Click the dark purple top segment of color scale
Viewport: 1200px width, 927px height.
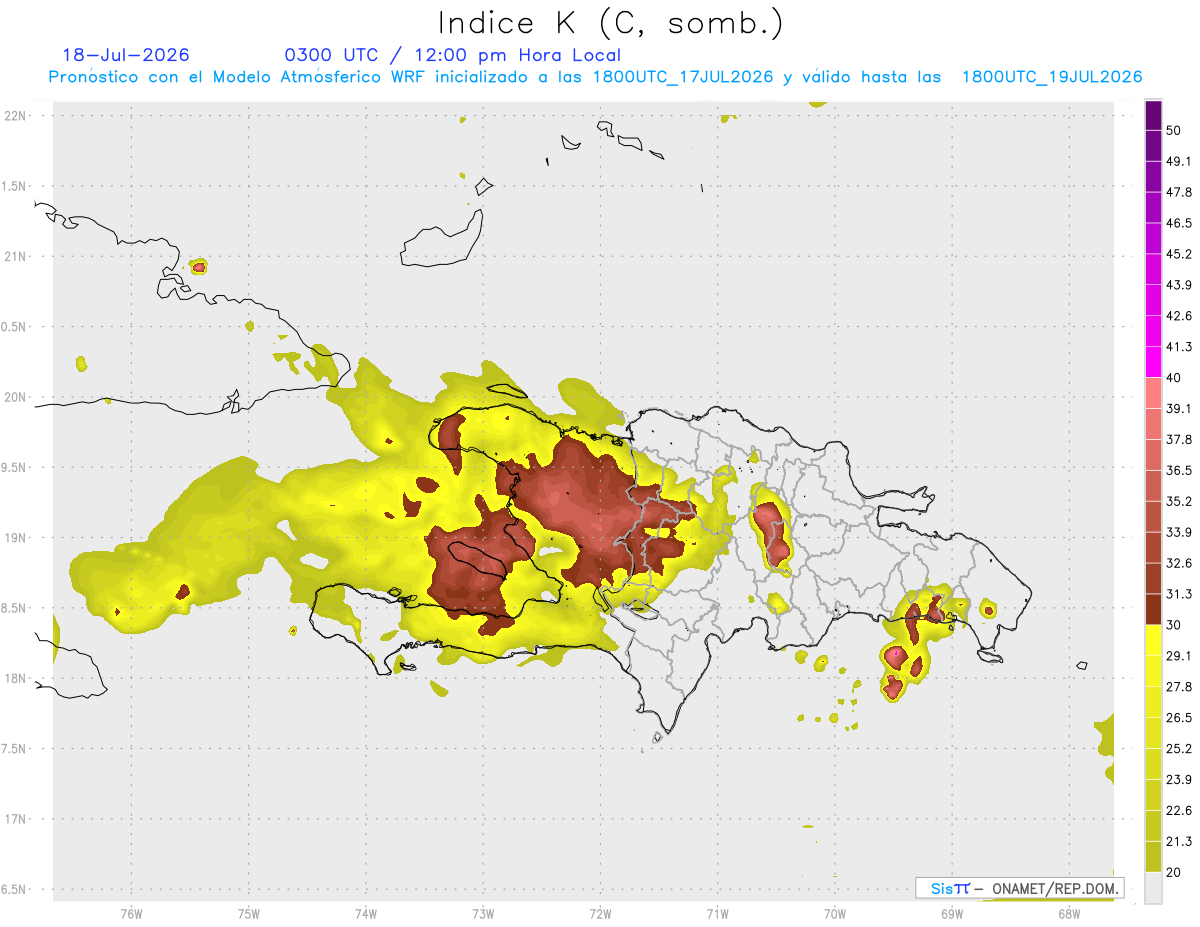pos(1153,117)
